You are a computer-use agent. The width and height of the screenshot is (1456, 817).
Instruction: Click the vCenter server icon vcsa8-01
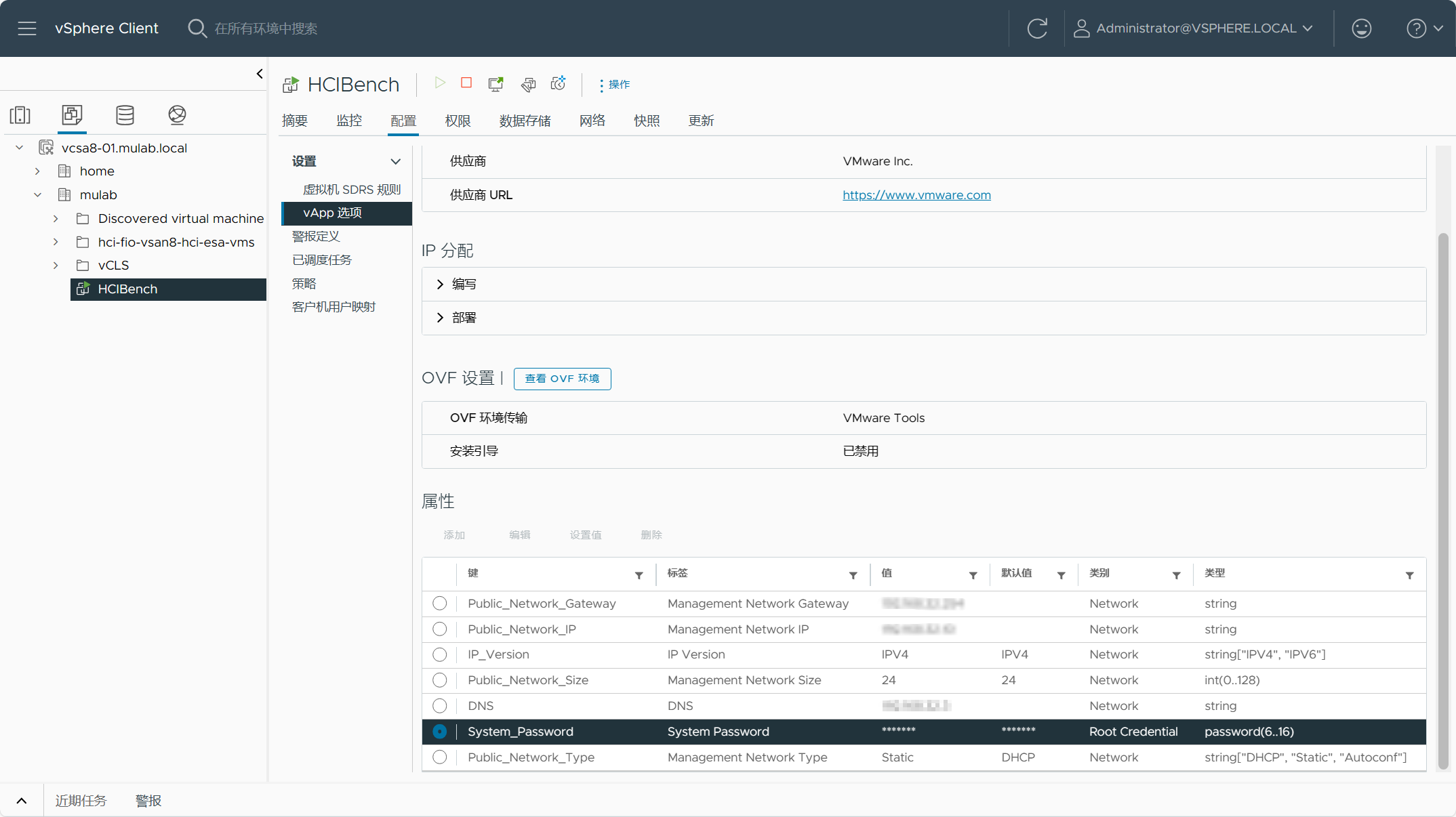46,148
